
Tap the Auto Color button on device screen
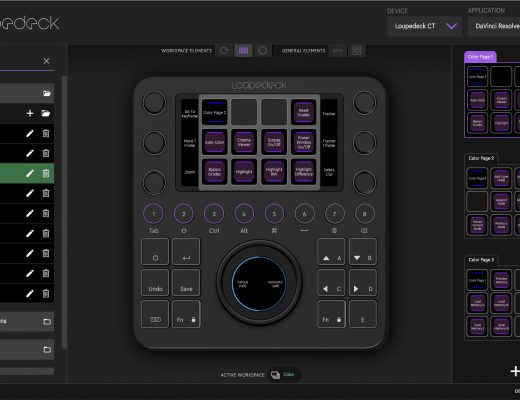coord(215,142)
